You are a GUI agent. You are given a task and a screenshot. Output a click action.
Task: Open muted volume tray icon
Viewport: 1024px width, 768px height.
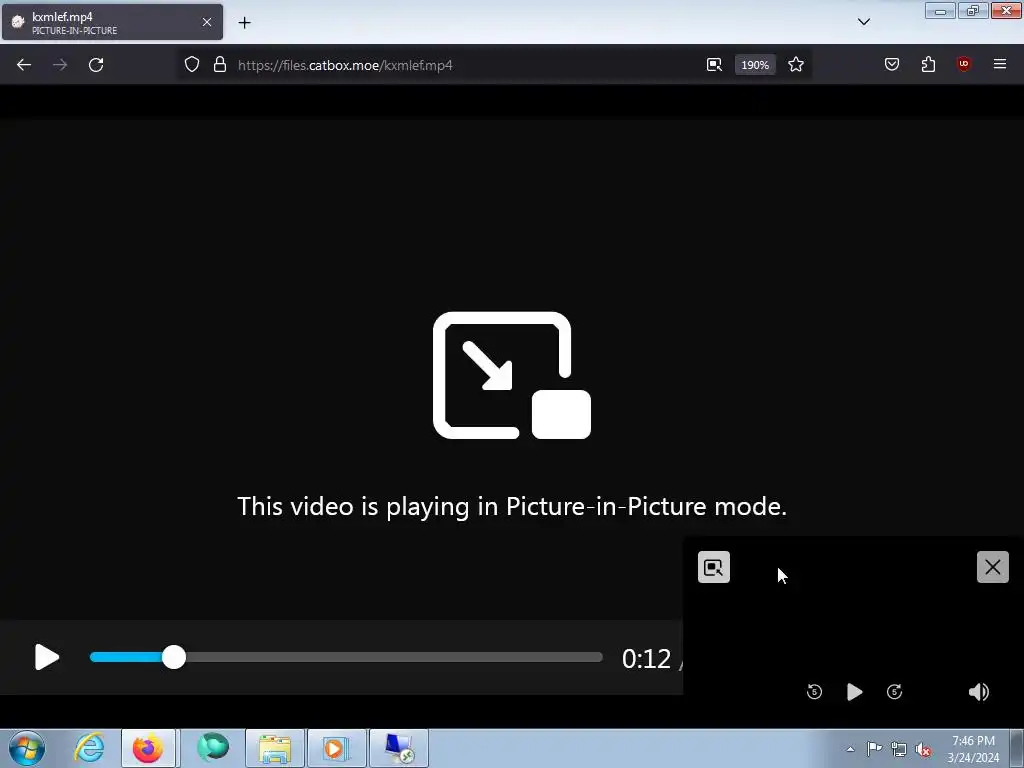point(923,749)
